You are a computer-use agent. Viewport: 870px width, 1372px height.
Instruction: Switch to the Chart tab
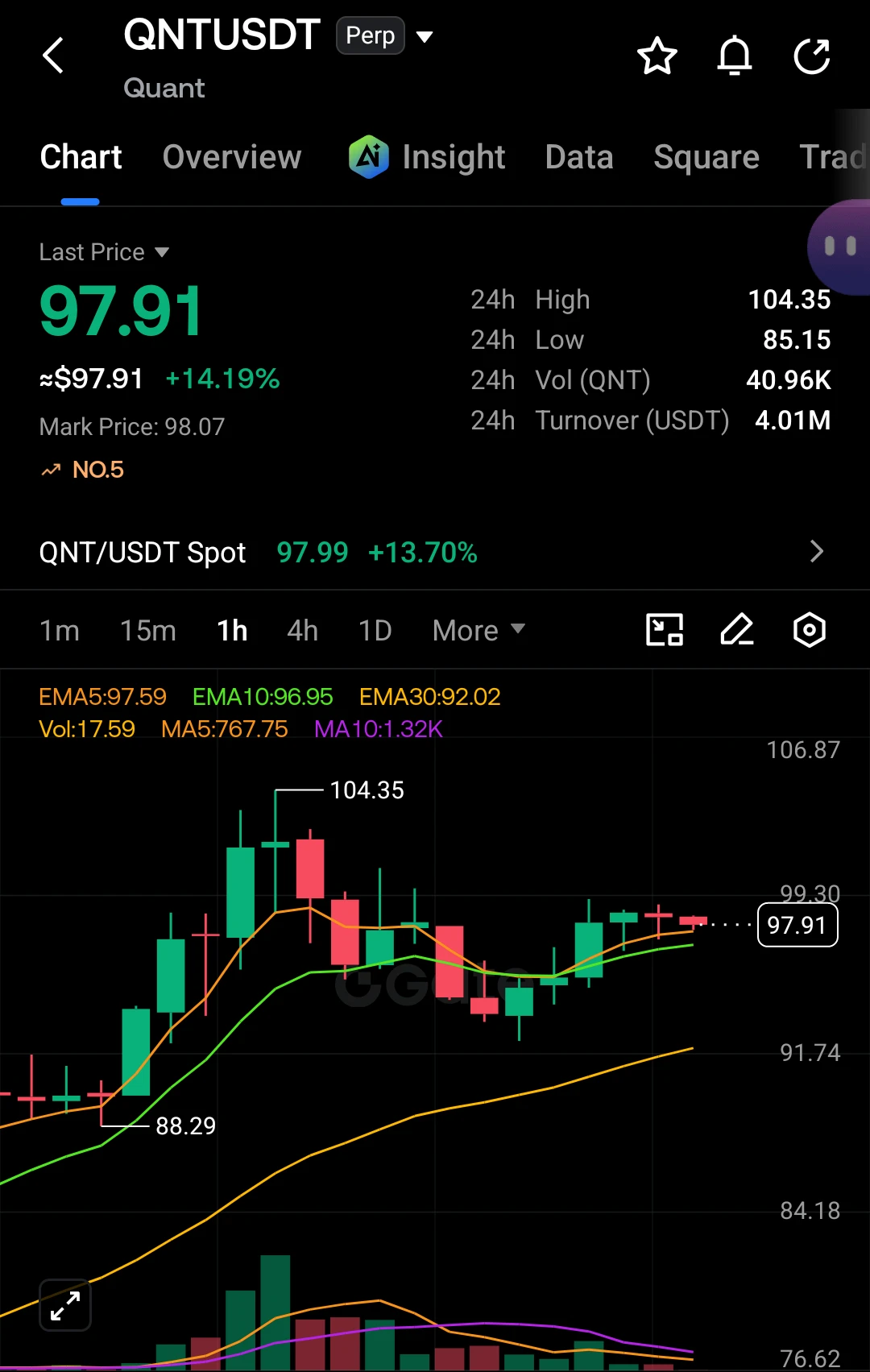pos(81,157)
